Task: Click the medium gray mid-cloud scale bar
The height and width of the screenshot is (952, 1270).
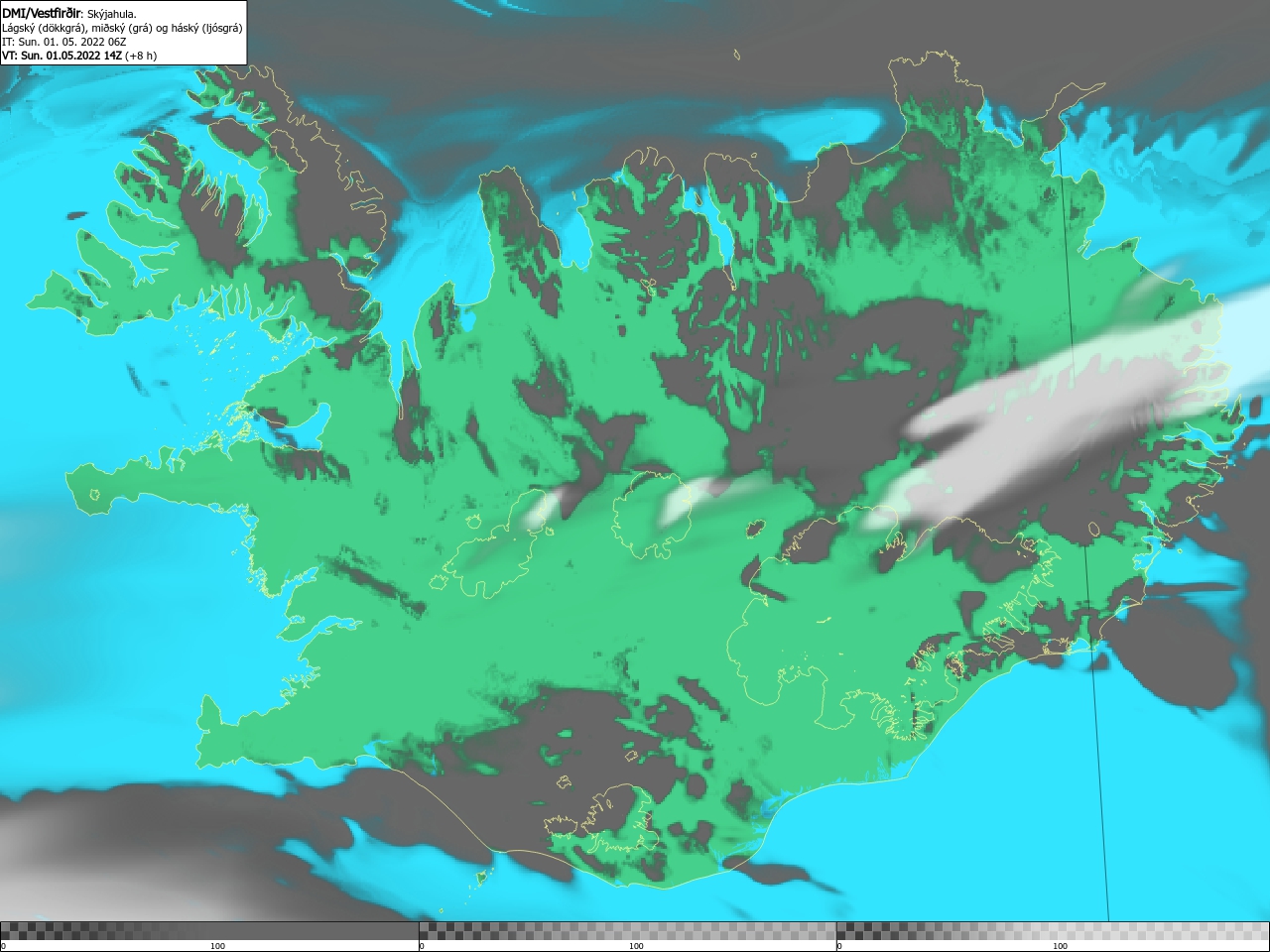Action: tap(628, 931)
